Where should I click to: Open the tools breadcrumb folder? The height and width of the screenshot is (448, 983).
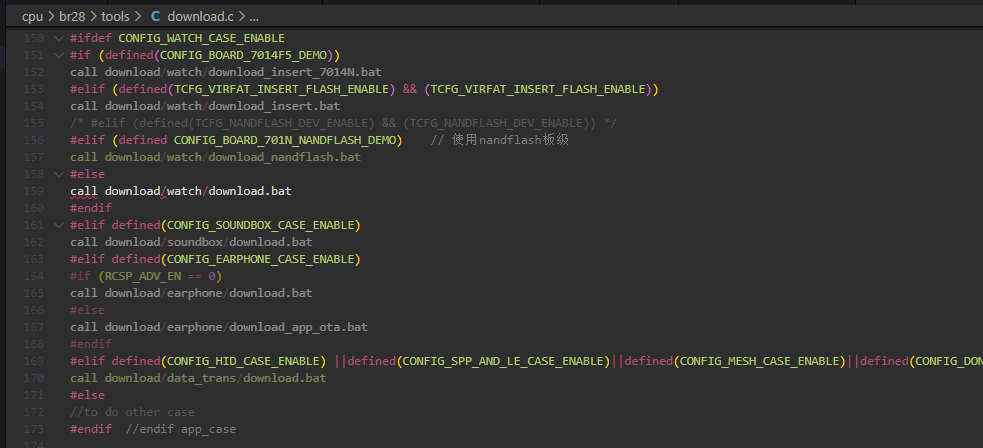tap(115, 17)
